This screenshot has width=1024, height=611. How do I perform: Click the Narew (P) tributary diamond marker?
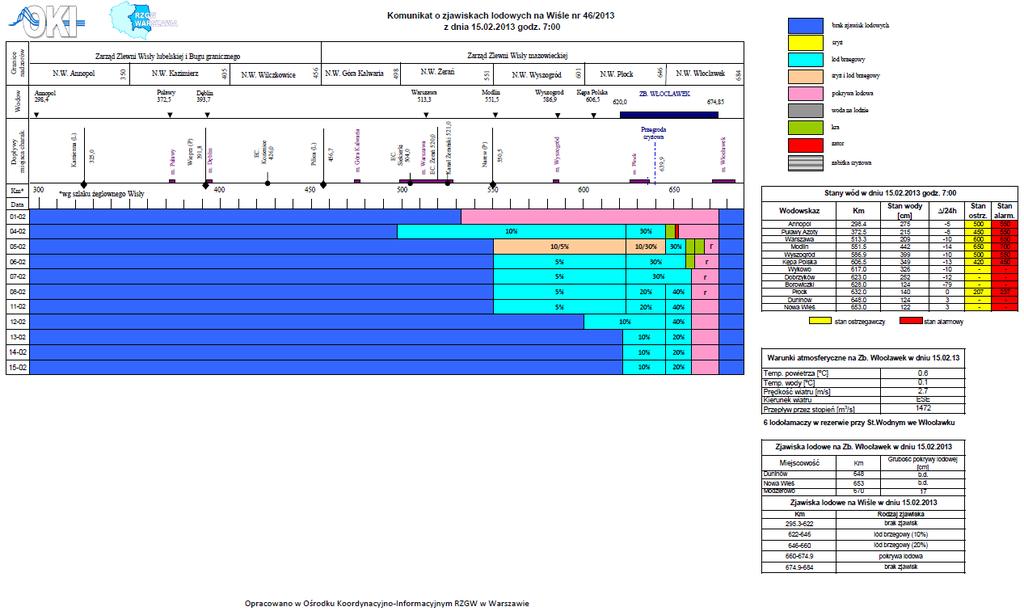pos(492,185)
